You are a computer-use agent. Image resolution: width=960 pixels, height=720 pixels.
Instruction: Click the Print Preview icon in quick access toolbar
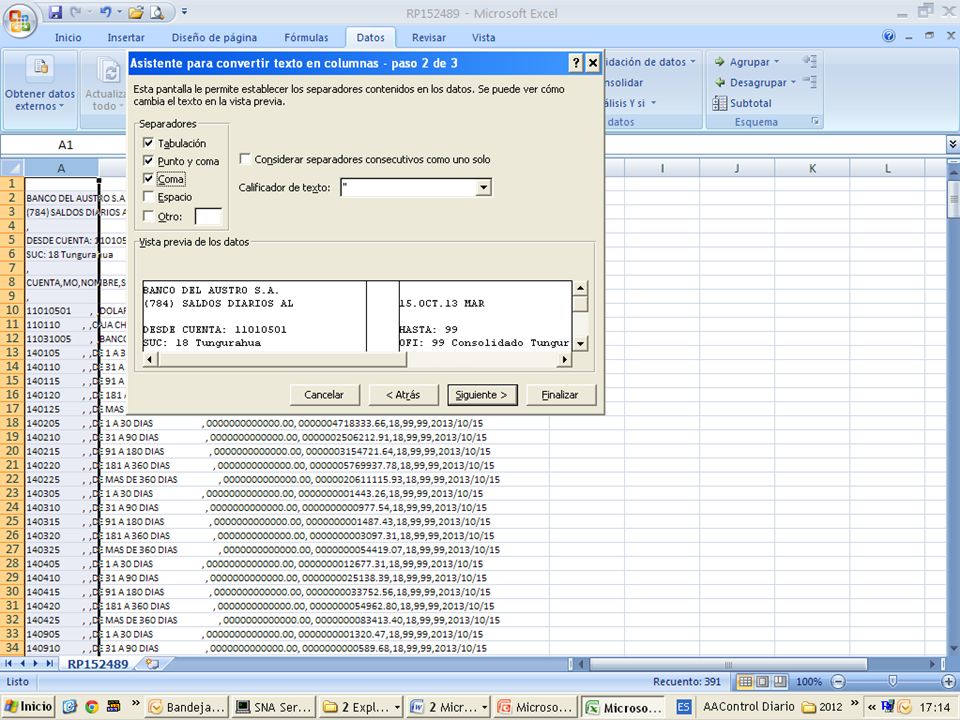[157, 12]
